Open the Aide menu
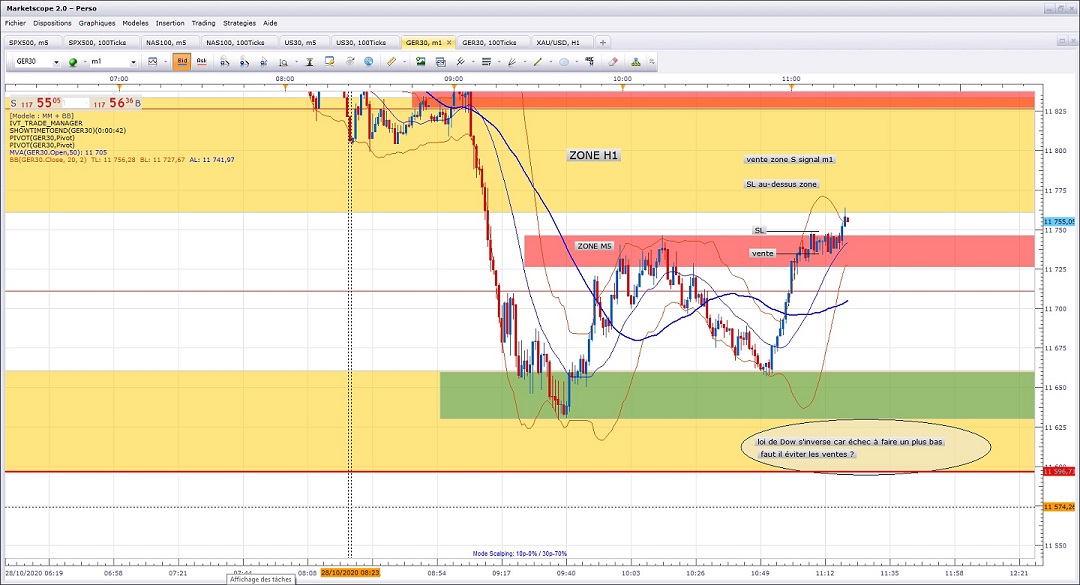The width and height of the screenshot is (1080, 585). (x=270, y=23)
